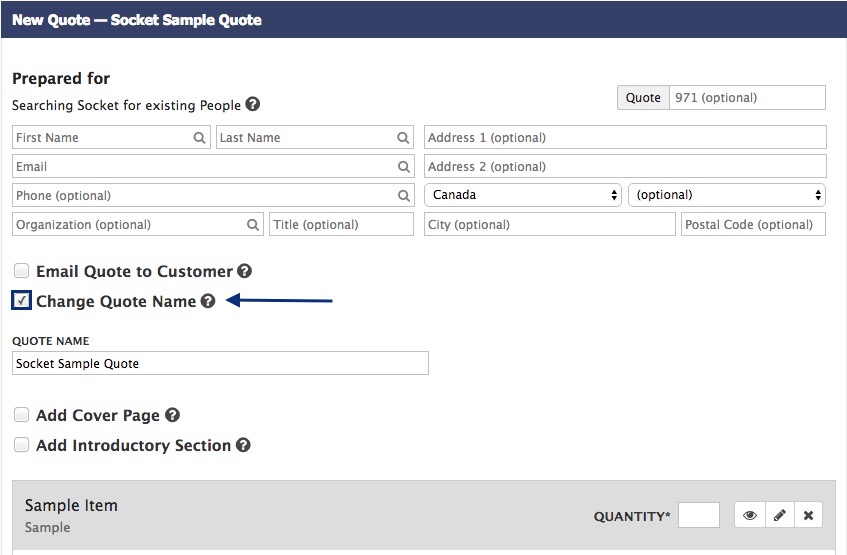
Task: Click the Quote Name text field
Action: point(220,363)
